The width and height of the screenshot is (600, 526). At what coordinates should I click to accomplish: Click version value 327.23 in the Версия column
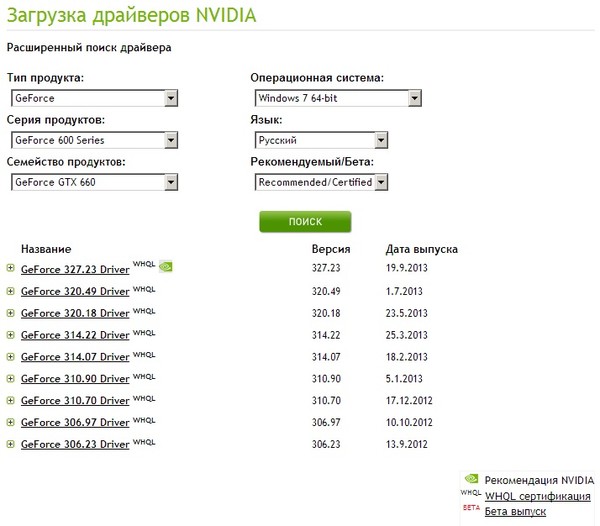tap(326, 268)
